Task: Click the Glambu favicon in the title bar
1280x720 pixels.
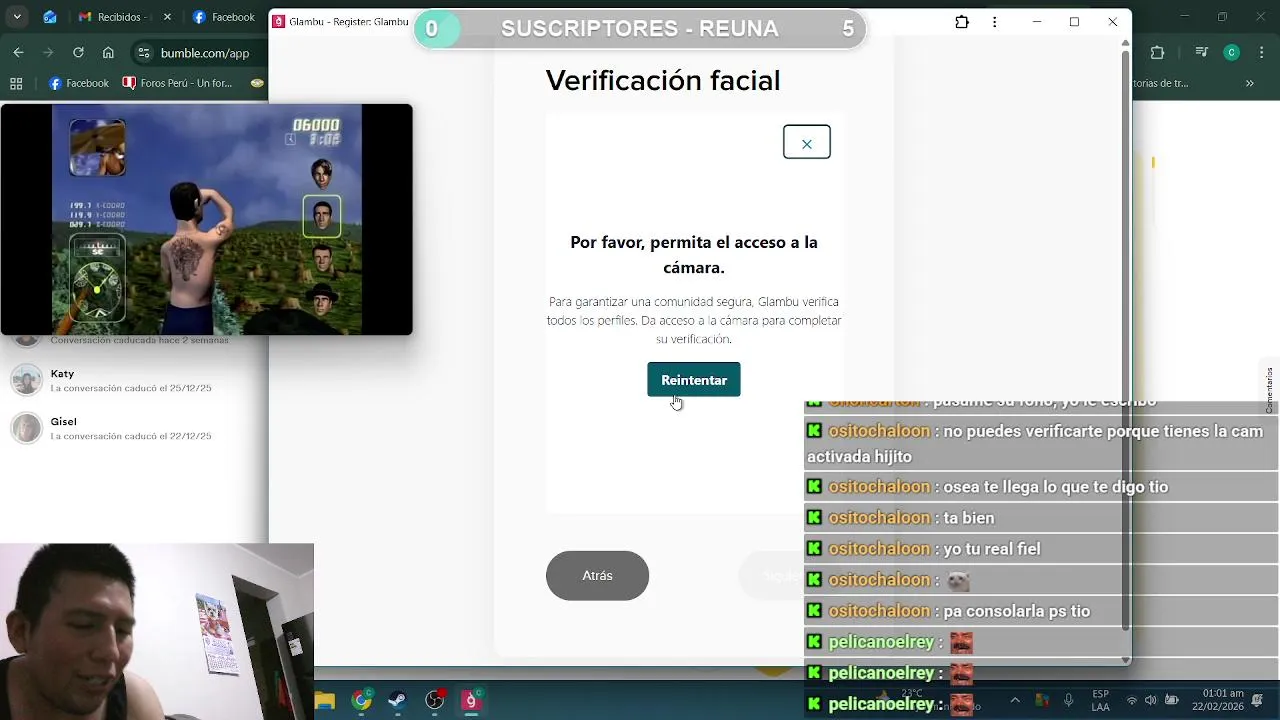Action: pos(279,22)
